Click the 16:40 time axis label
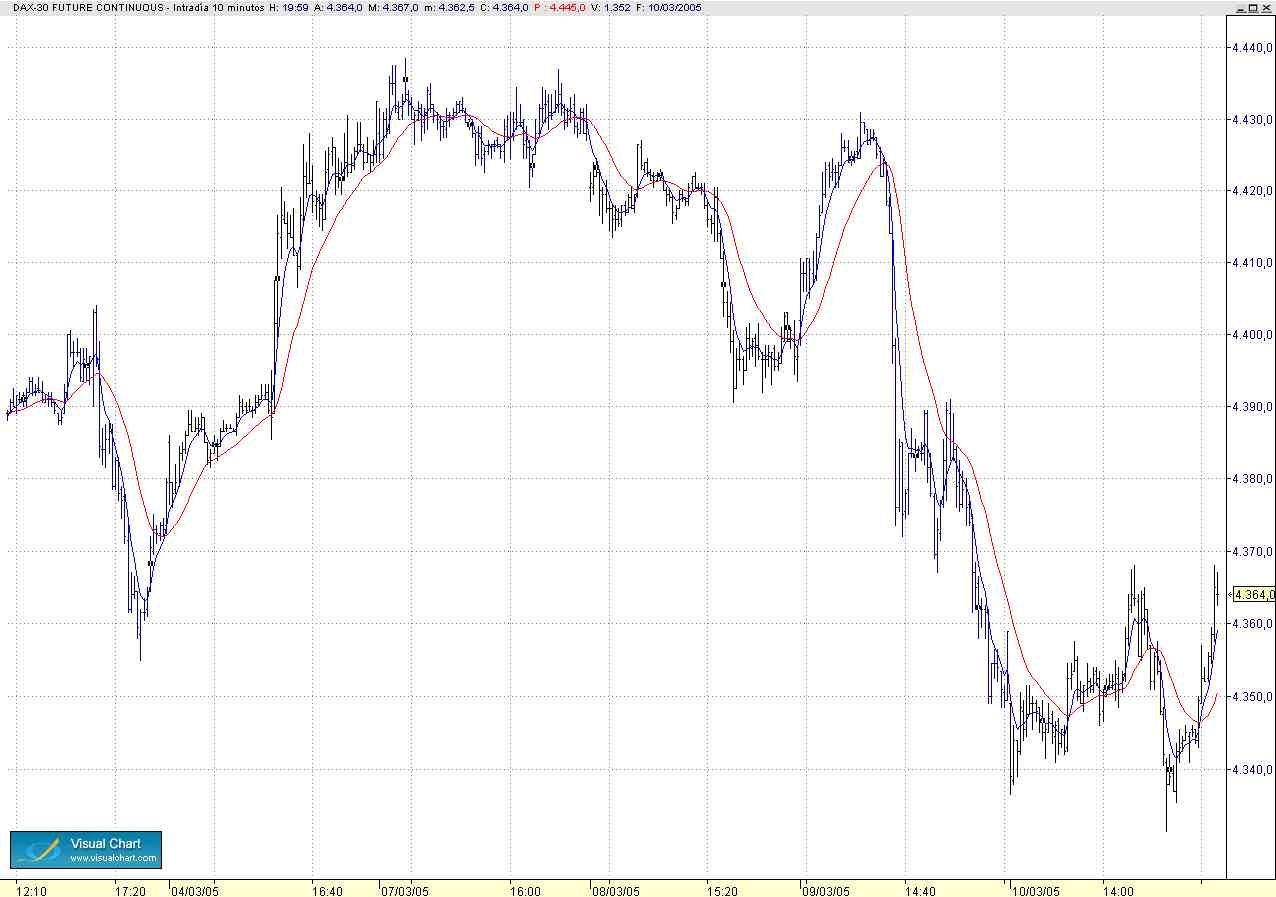The image size is (1276, 897). coord(328,890)
